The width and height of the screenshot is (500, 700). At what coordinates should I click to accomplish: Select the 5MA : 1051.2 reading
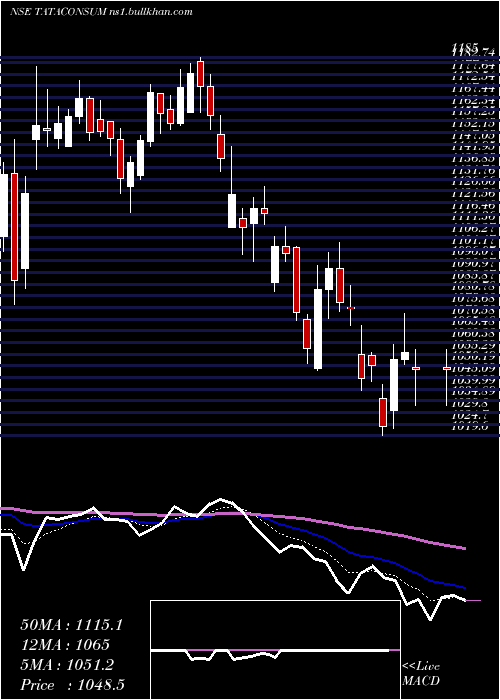pos(67,665)
